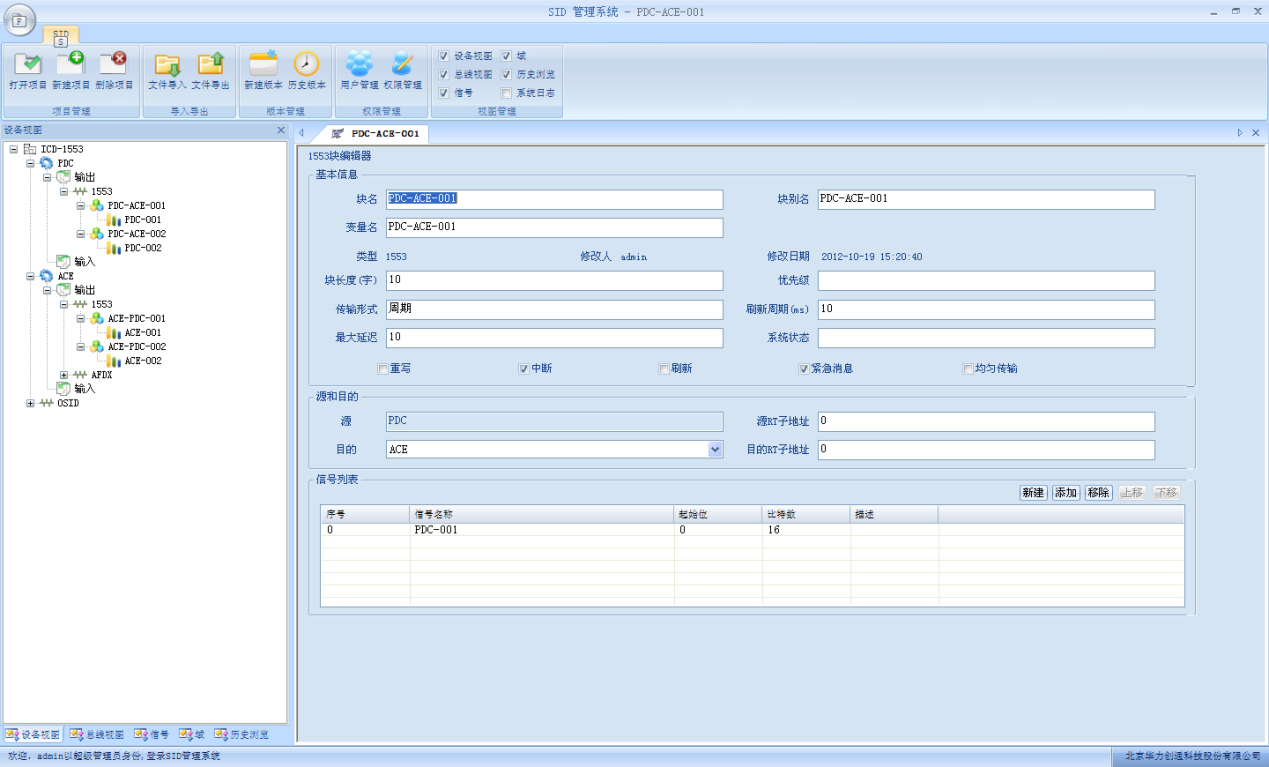Click the 刷新周期(ms) input field

coord(986,310)
